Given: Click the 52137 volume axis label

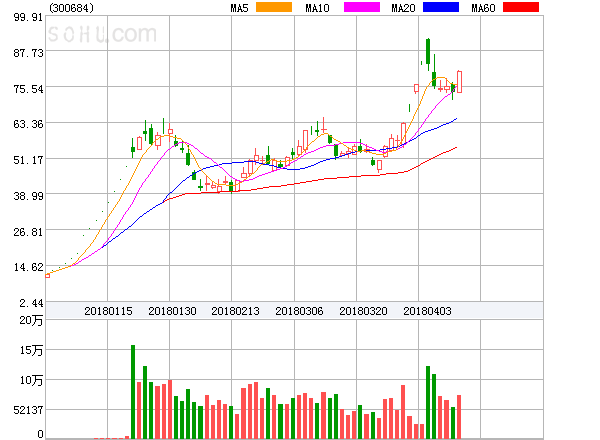Looking at the screenshot, I should pos(28,410).
